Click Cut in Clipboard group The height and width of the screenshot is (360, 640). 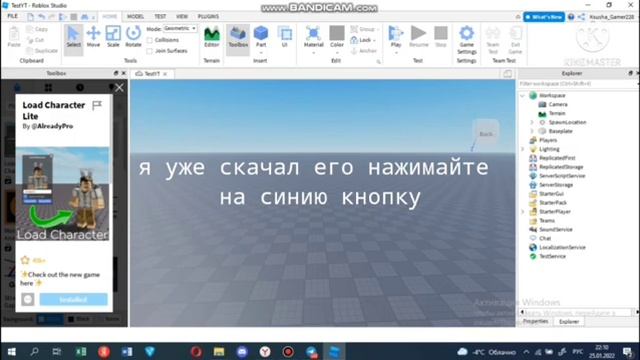tap(36, 40)
